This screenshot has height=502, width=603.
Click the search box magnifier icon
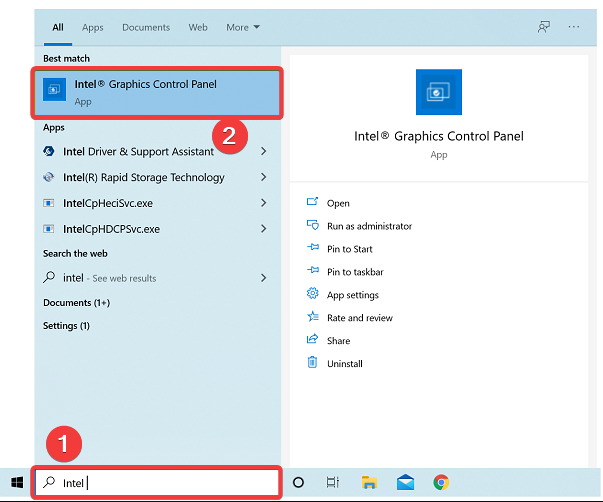(49, 482)
